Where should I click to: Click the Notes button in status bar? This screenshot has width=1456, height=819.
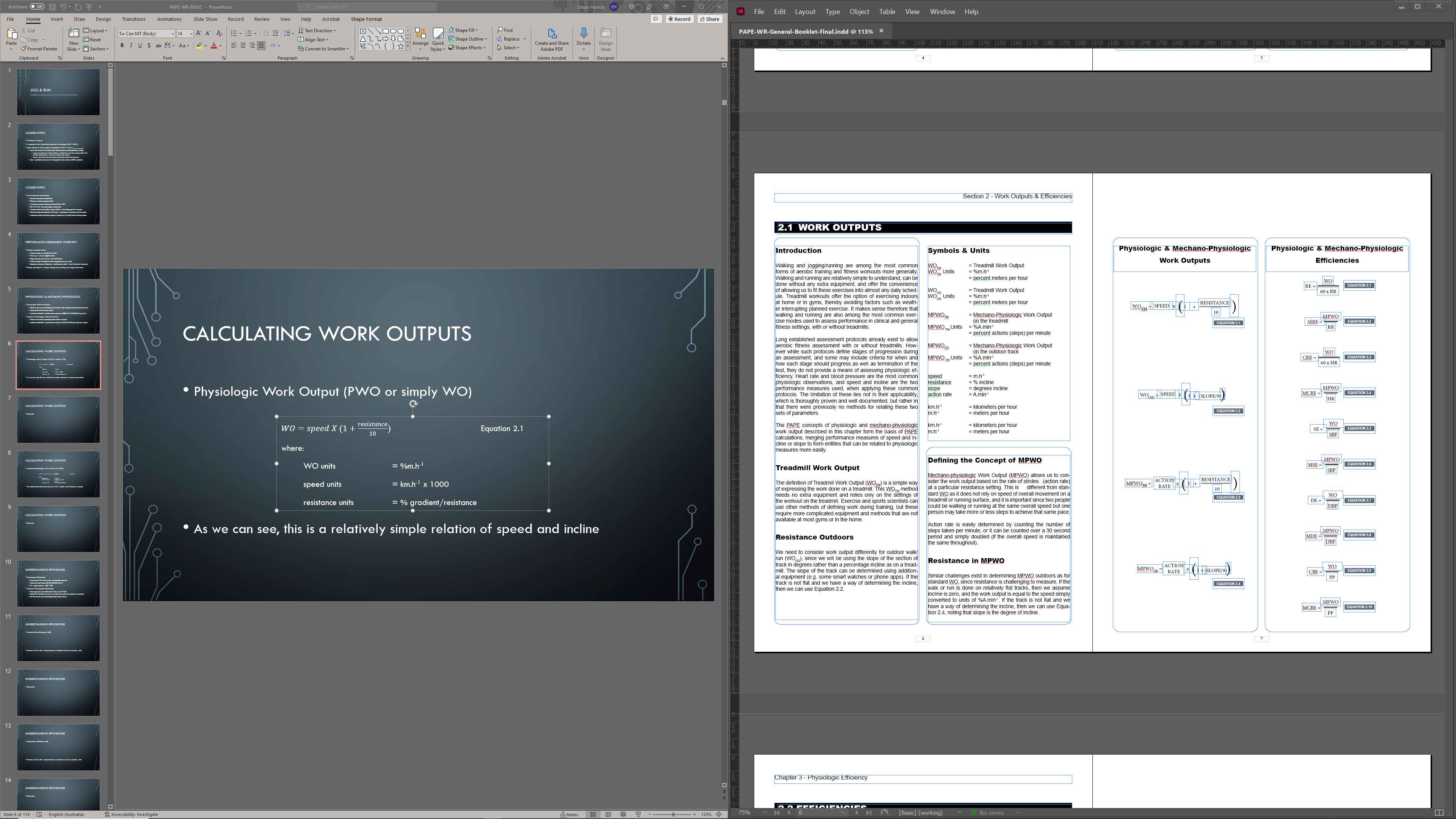[x=569, y=814]
